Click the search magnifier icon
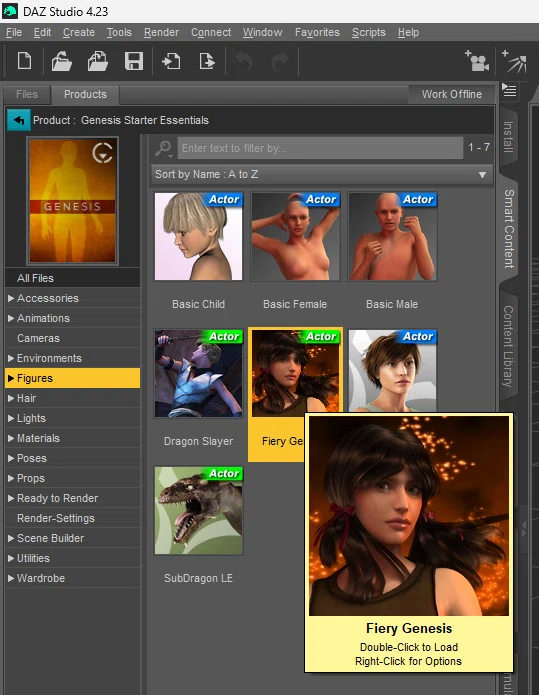 [164, 148]
